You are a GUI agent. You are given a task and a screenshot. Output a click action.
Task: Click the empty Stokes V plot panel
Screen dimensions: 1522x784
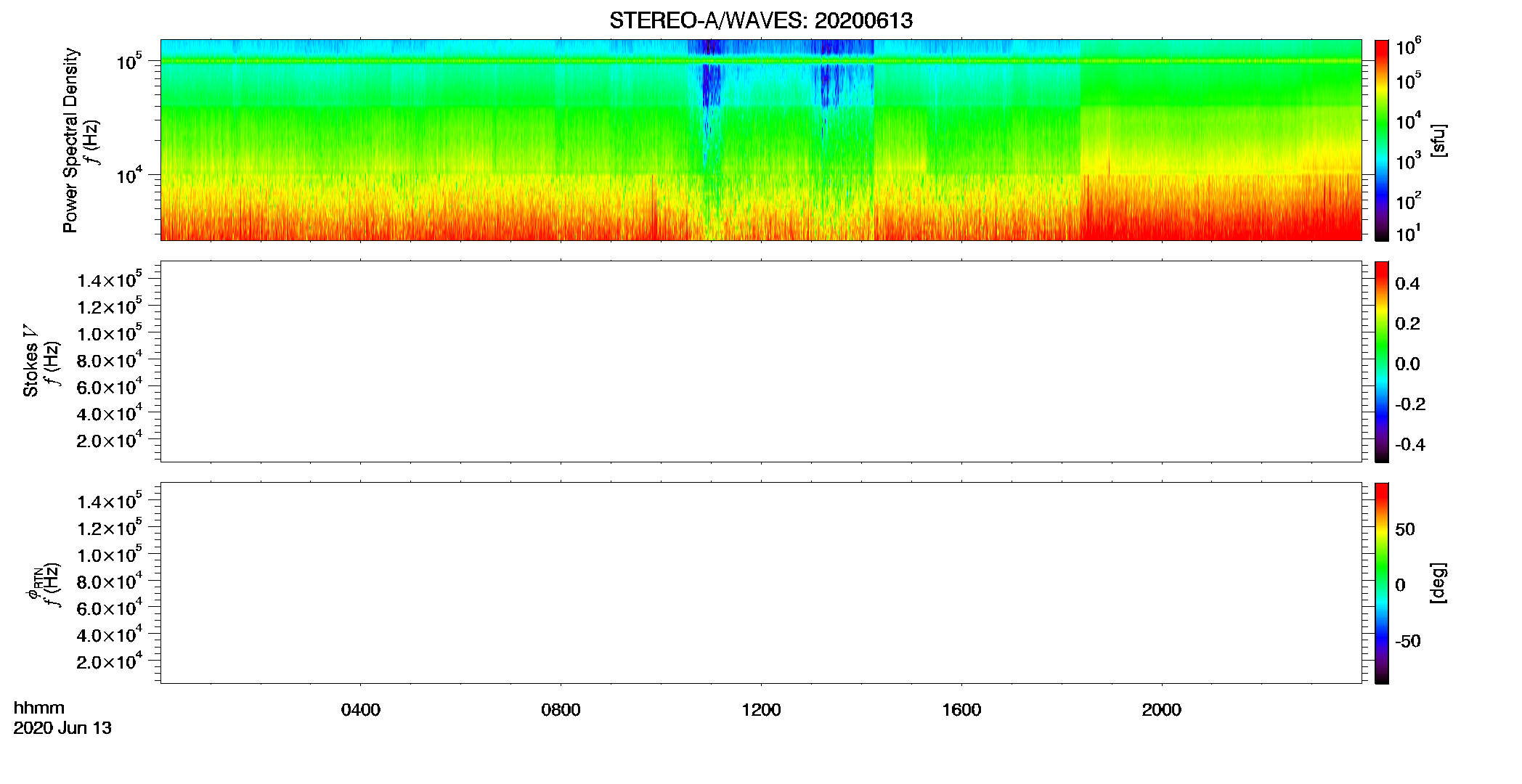pos(761,361)
